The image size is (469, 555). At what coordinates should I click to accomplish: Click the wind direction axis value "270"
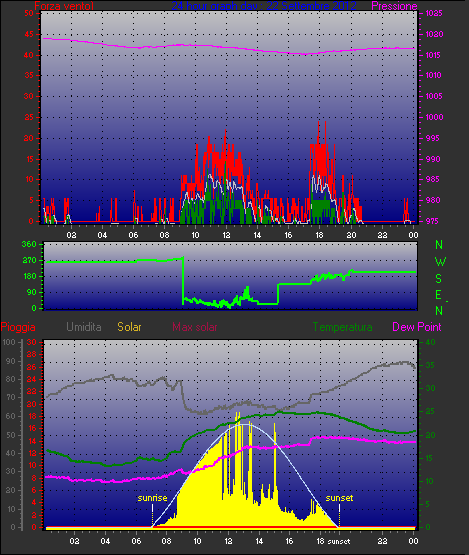pos(29,261)
